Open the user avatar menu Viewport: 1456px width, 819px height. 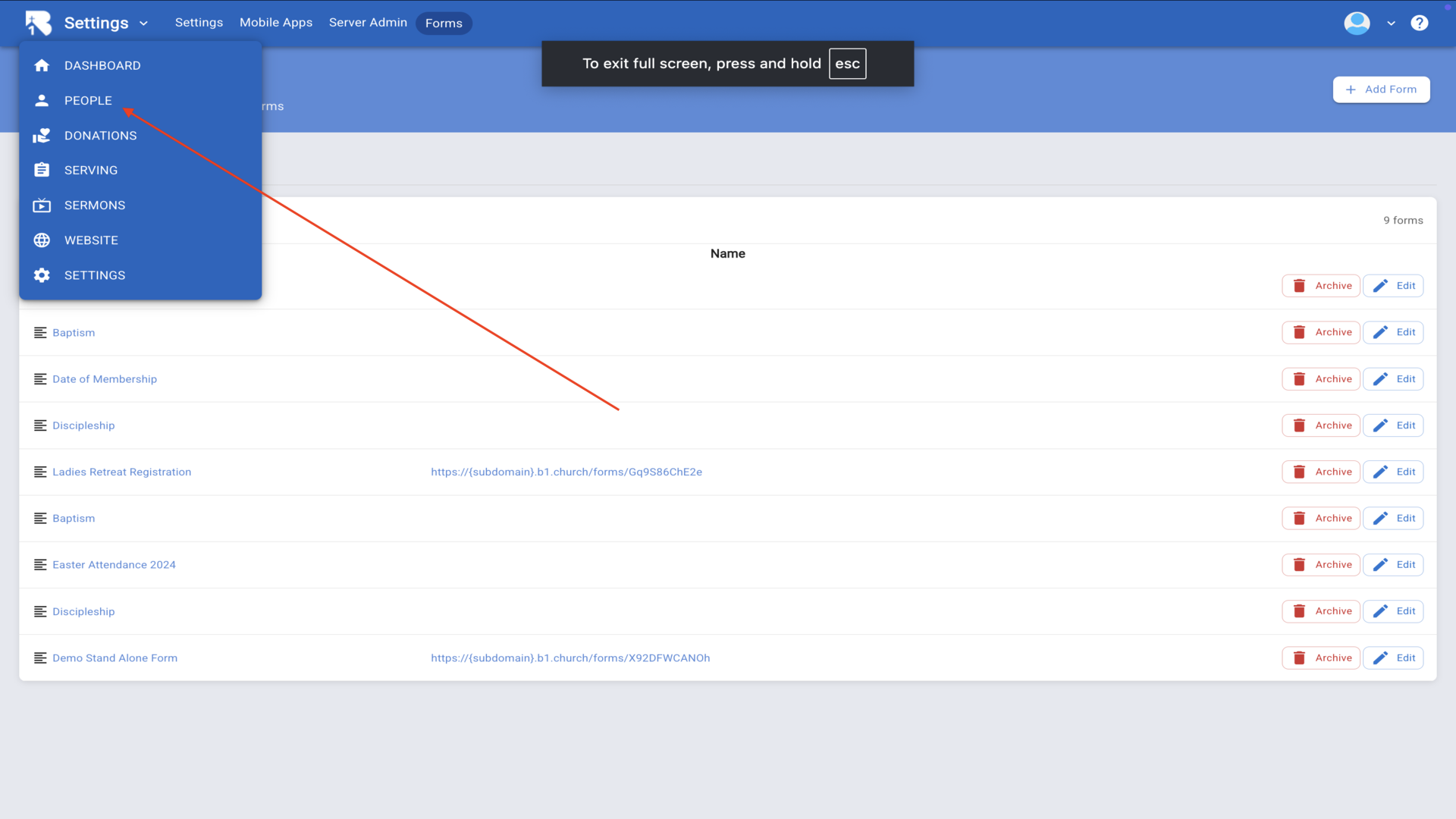(x=1357, y=23)
